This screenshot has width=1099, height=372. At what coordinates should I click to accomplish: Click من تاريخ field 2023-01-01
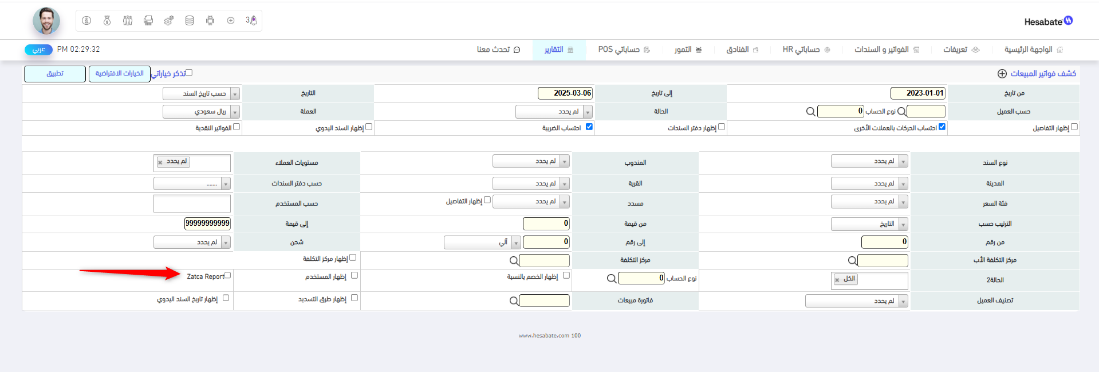[918, 93]
